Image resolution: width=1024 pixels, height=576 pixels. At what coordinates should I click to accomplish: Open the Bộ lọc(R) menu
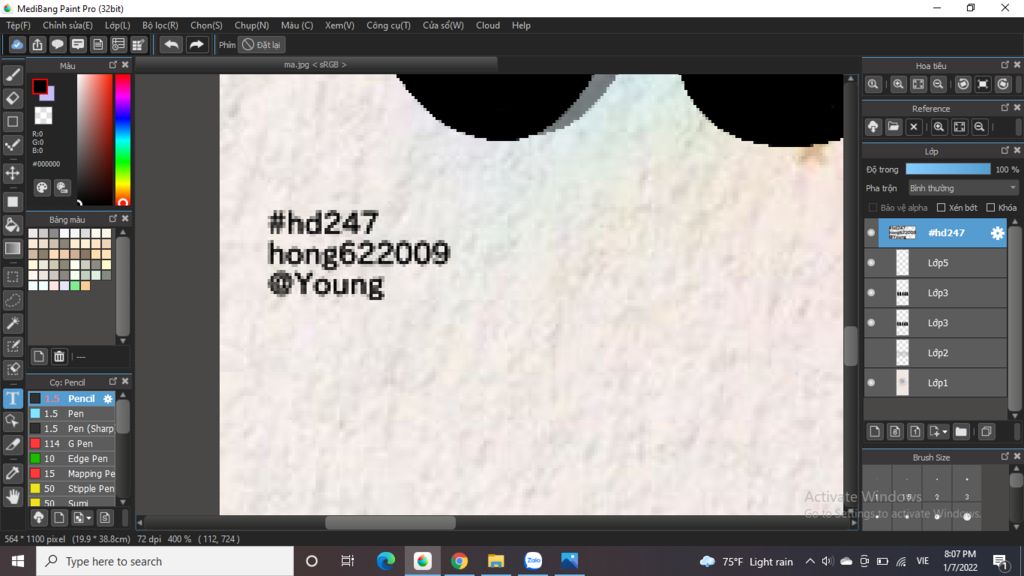(x=160, y=25)
